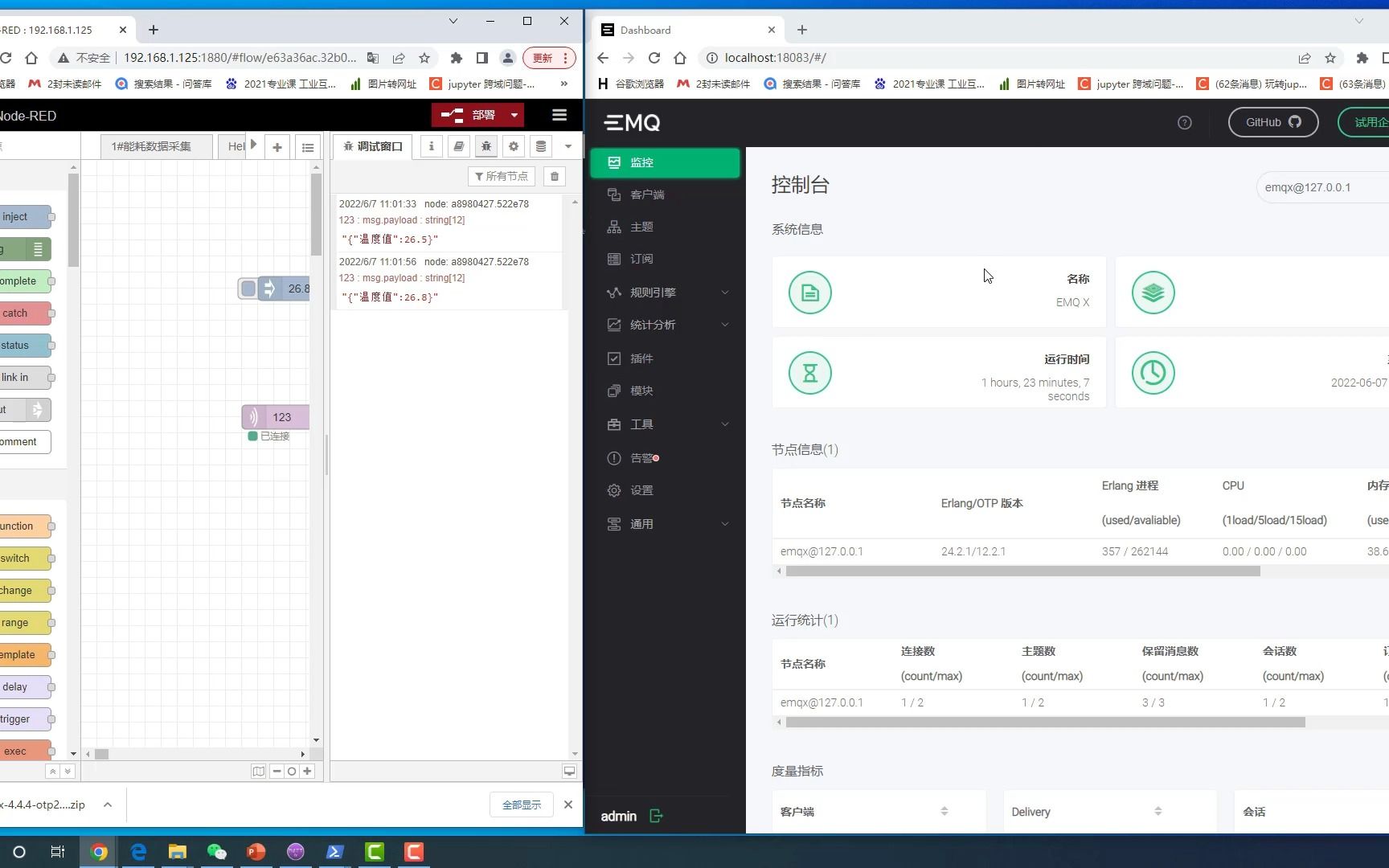Filter debug output via 所有节点
This screenshot has height=868, width=1389.
pyautogui.click(x=502, y=177)
